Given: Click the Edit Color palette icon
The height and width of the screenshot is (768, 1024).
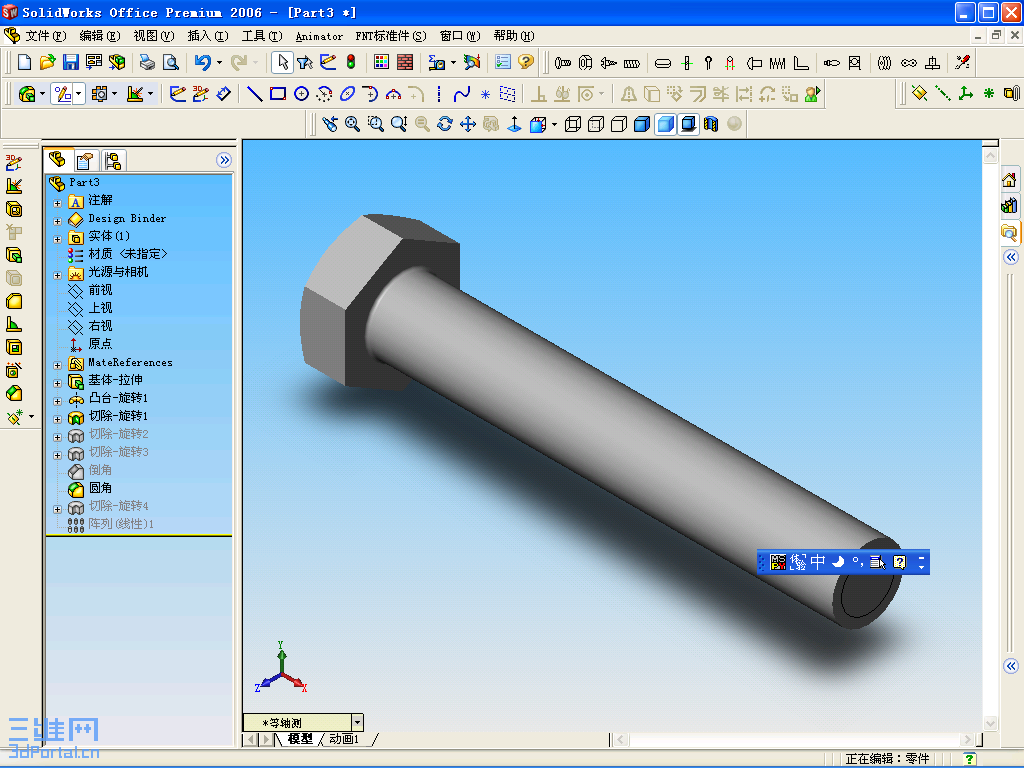Looking at the screenshot, I should point(381,62).
